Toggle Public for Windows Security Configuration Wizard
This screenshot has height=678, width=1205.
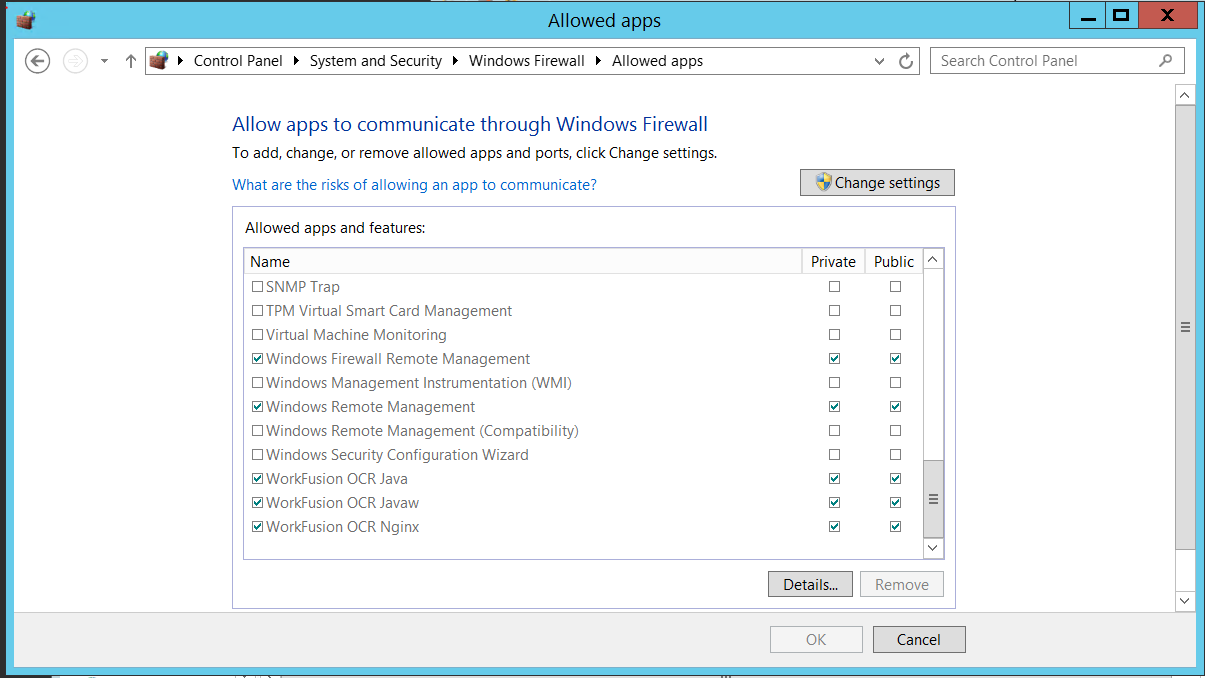pos(895,455)
